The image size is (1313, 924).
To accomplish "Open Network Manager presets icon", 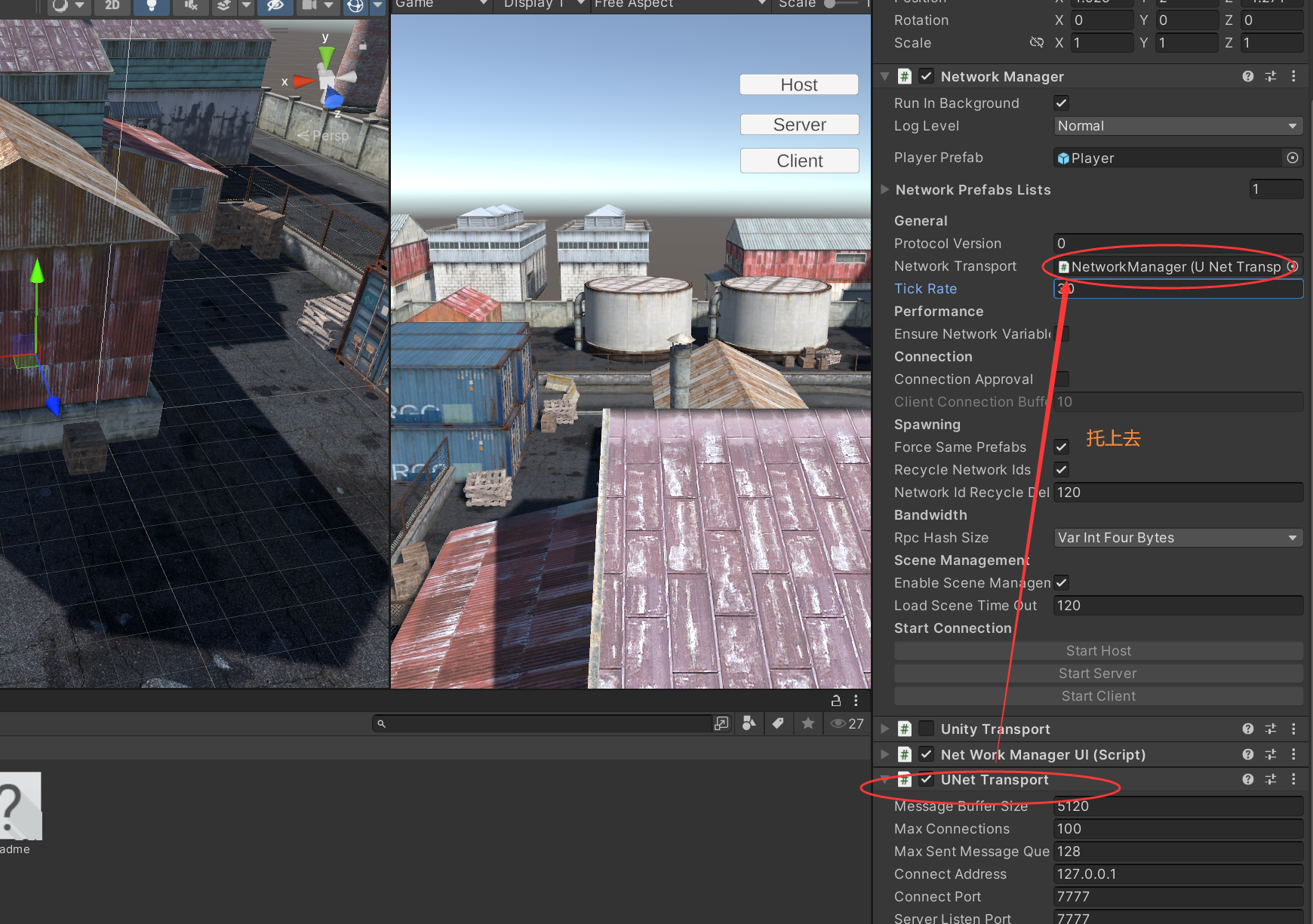I will pos(1271,76).
